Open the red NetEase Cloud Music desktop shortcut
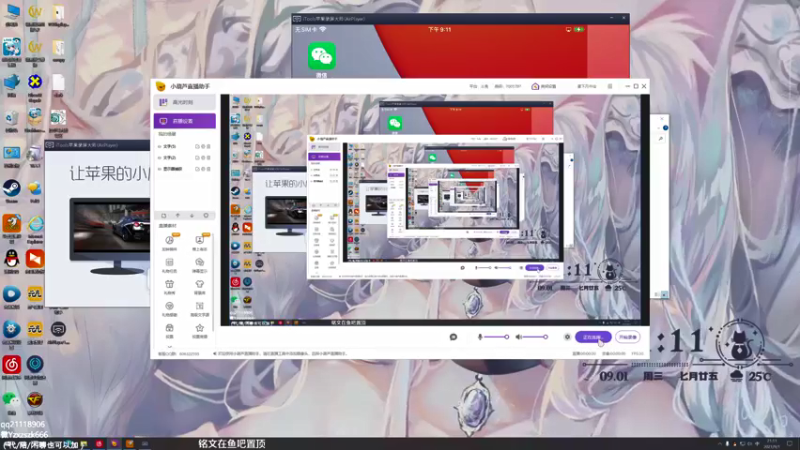The image size is (800, 450). (11, 365)
